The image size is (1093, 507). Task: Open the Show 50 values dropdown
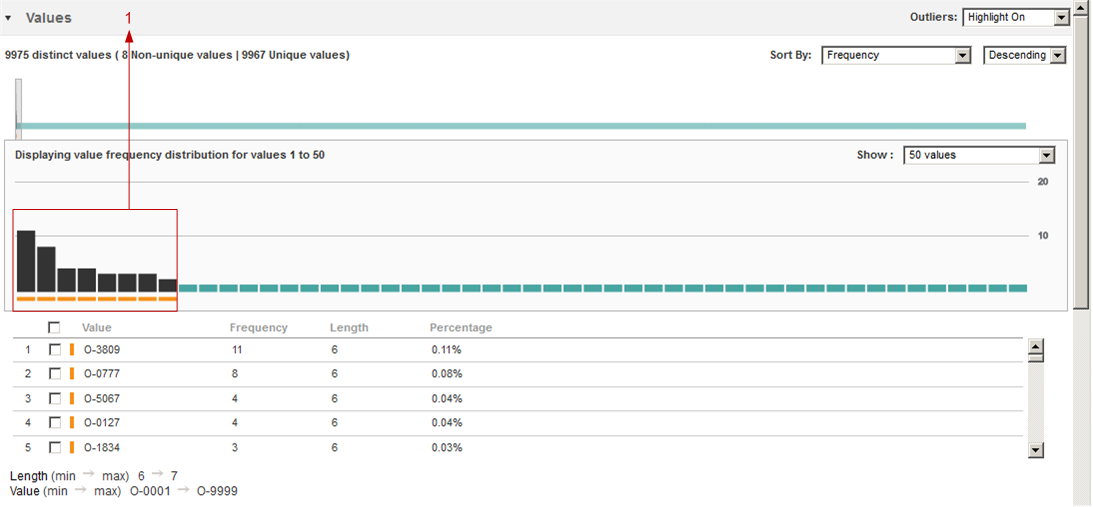(x=979, y=156)
